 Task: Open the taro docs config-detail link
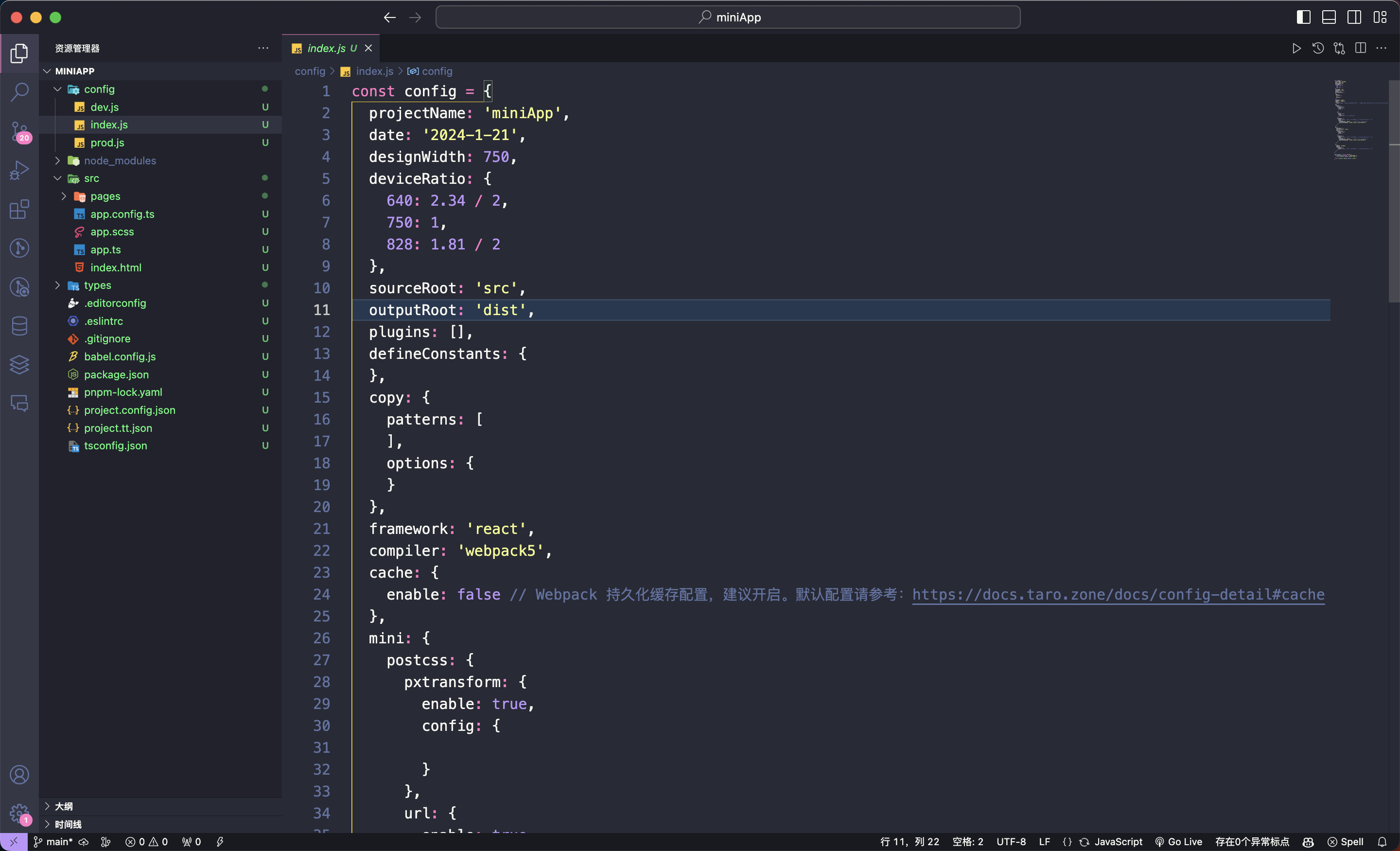tap(1118, 595)
